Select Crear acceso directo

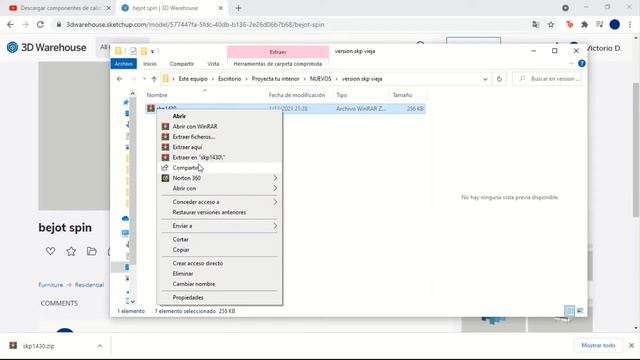pyautogui.click(x=198, y=263)
